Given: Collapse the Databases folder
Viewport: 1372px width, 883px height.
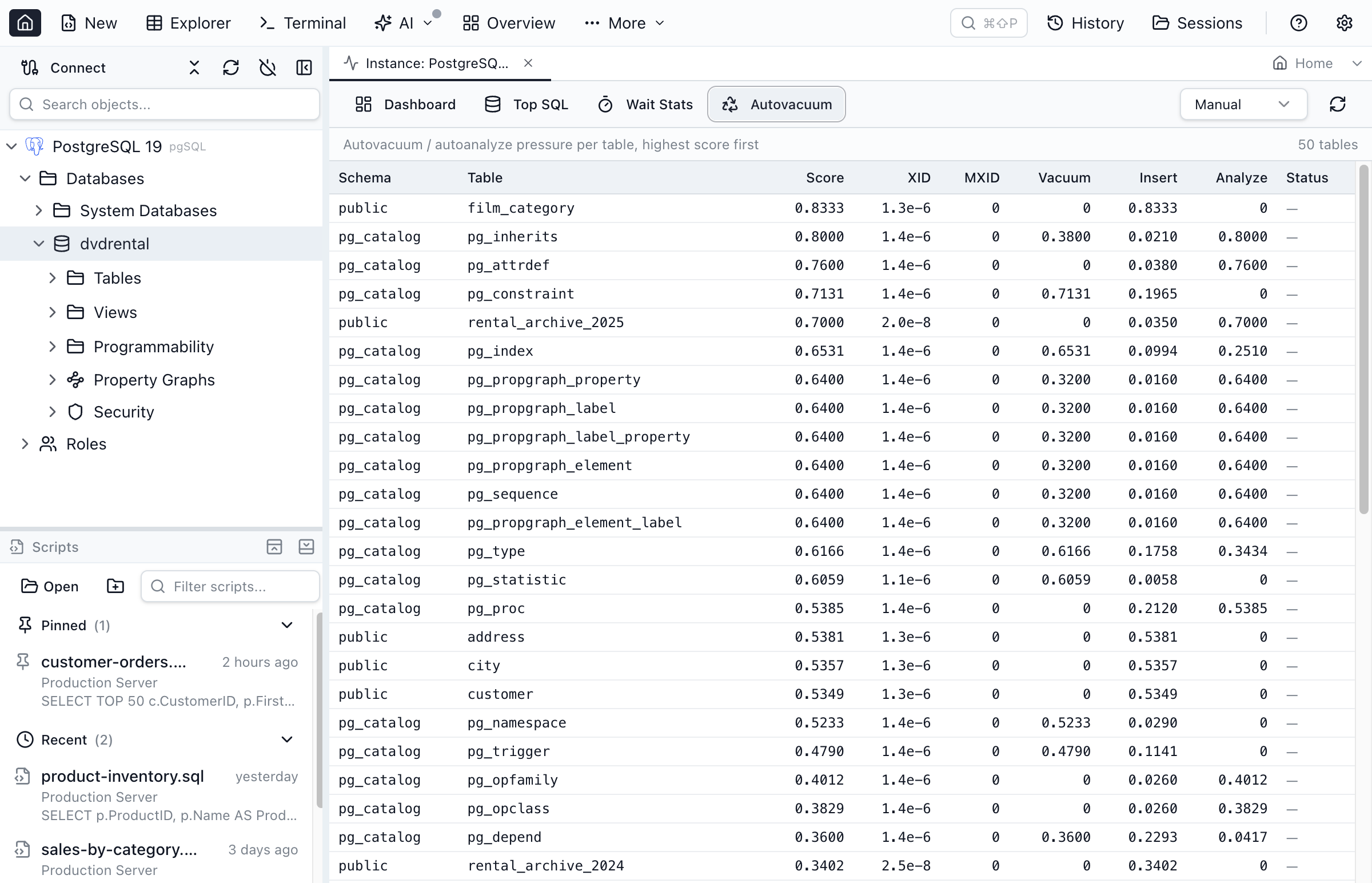Looking at the screenshot, I should click(x=25, y=178).
